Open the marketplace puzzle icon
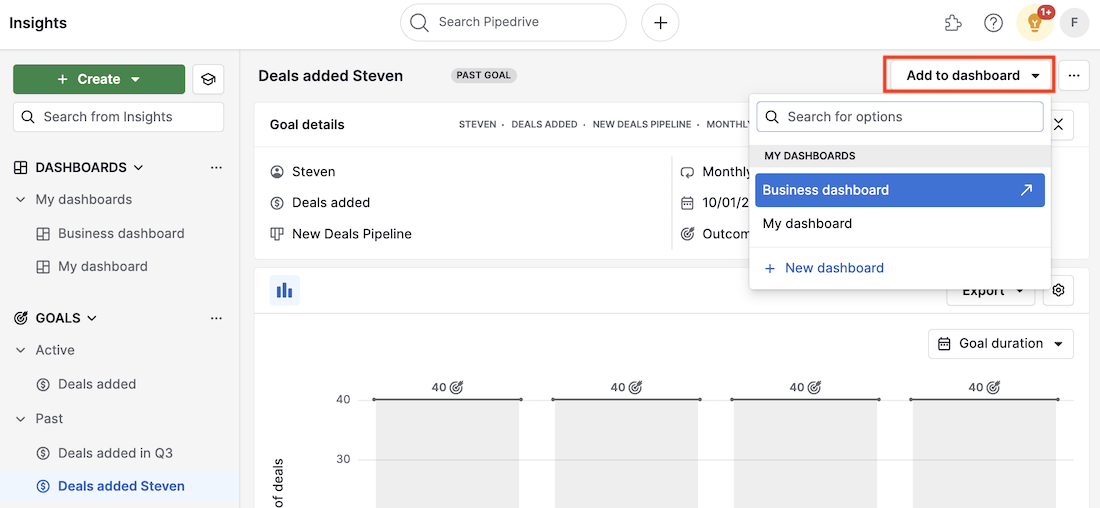Screen dimensions: 1100x508 tap(952, 23)
